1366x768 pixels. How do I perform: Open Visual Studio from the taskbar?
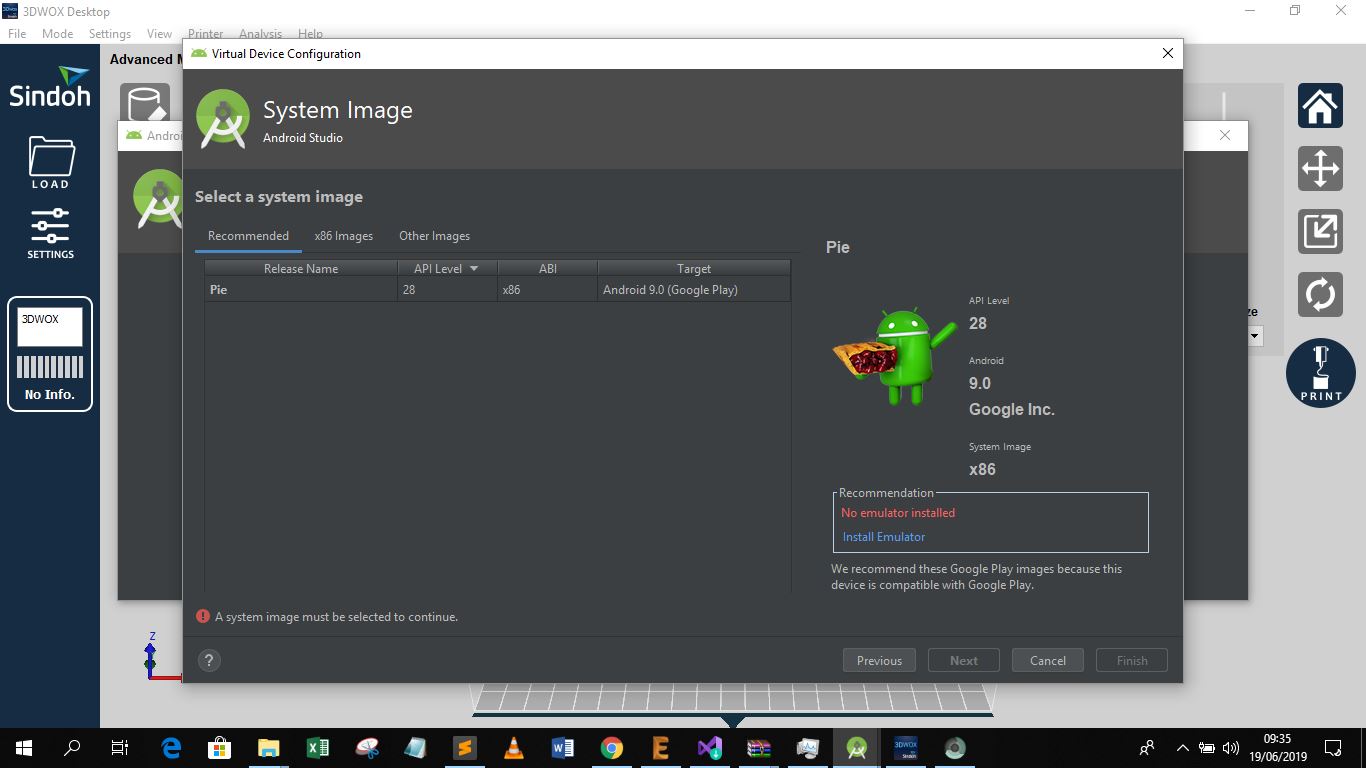[x=709, y=748]
